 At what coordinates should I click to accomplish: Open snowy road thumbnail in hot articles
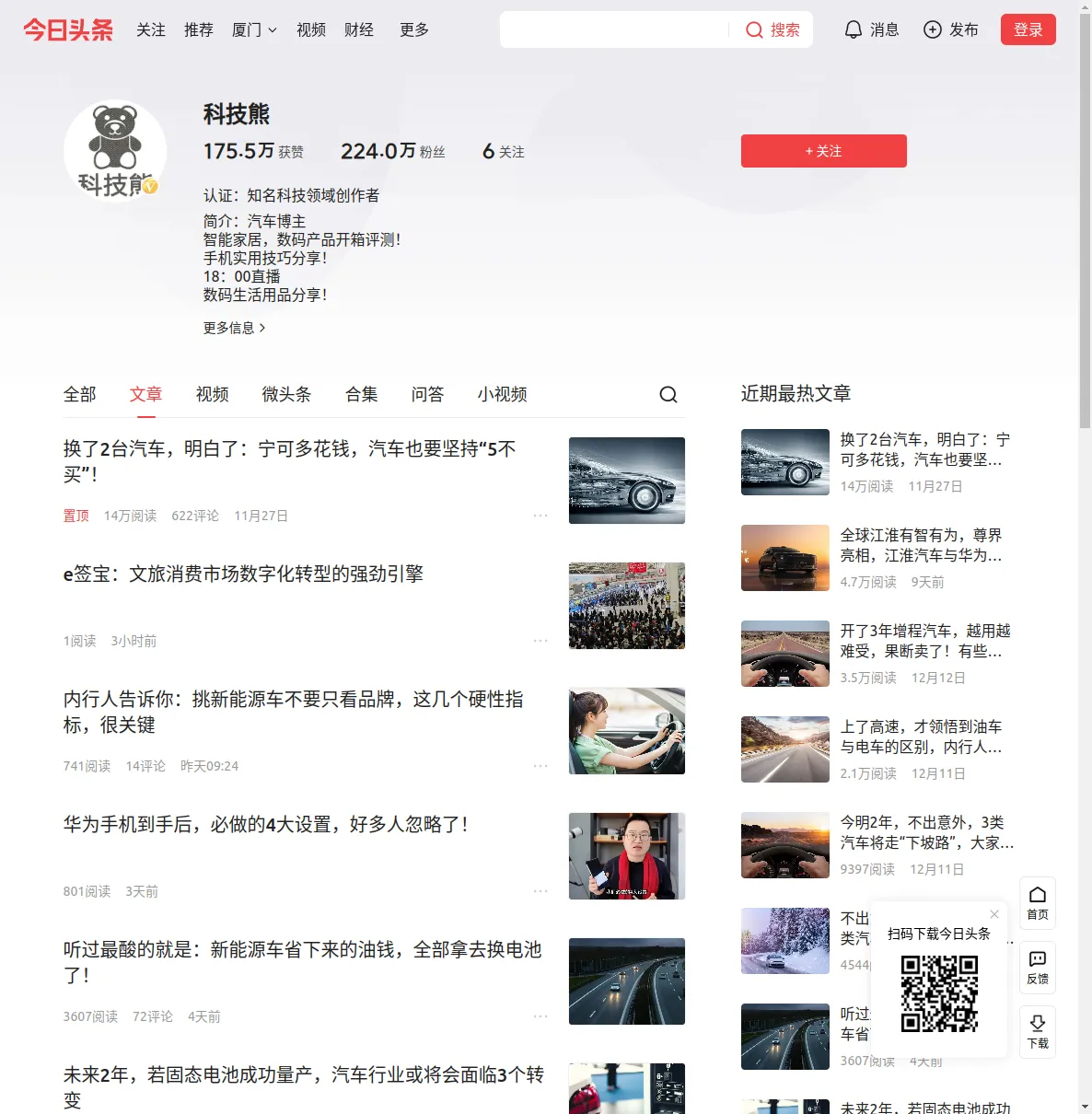785,941
